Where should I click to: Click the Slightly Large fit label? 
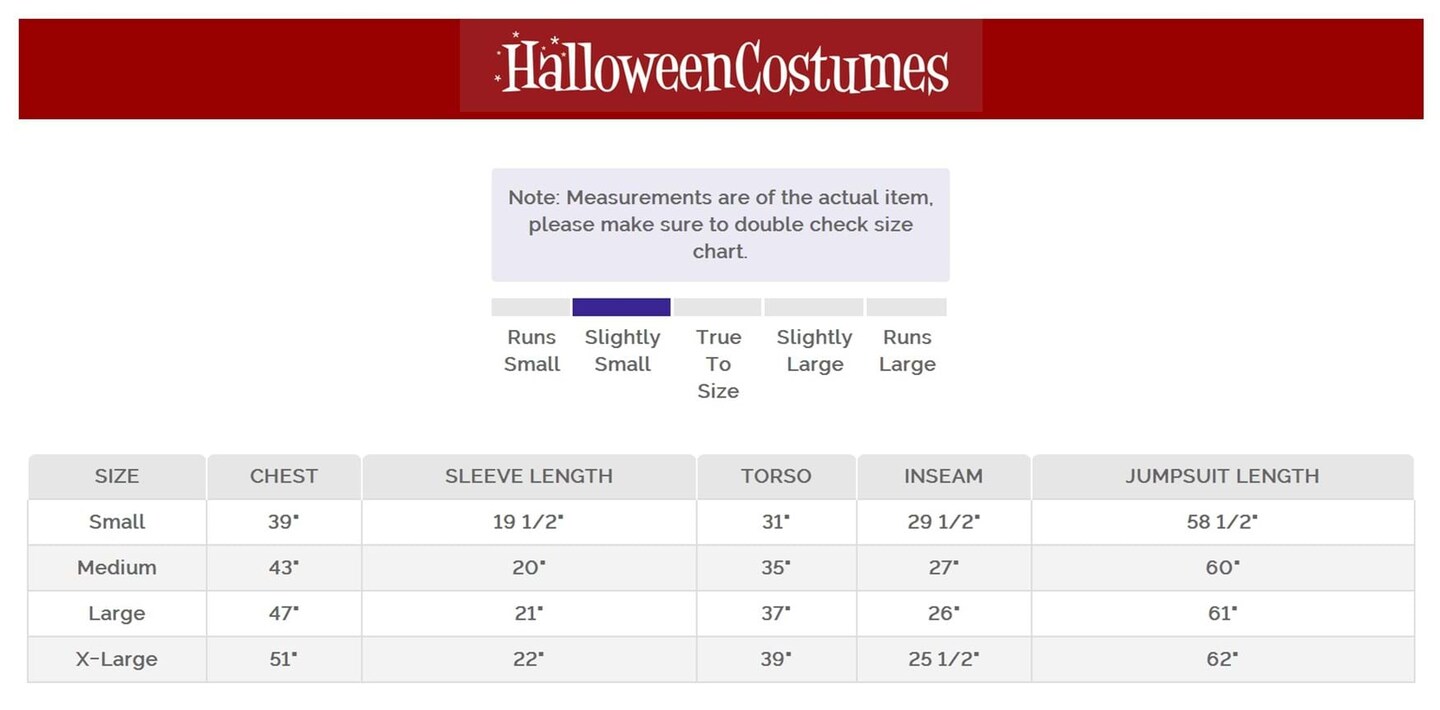[814, 351]
